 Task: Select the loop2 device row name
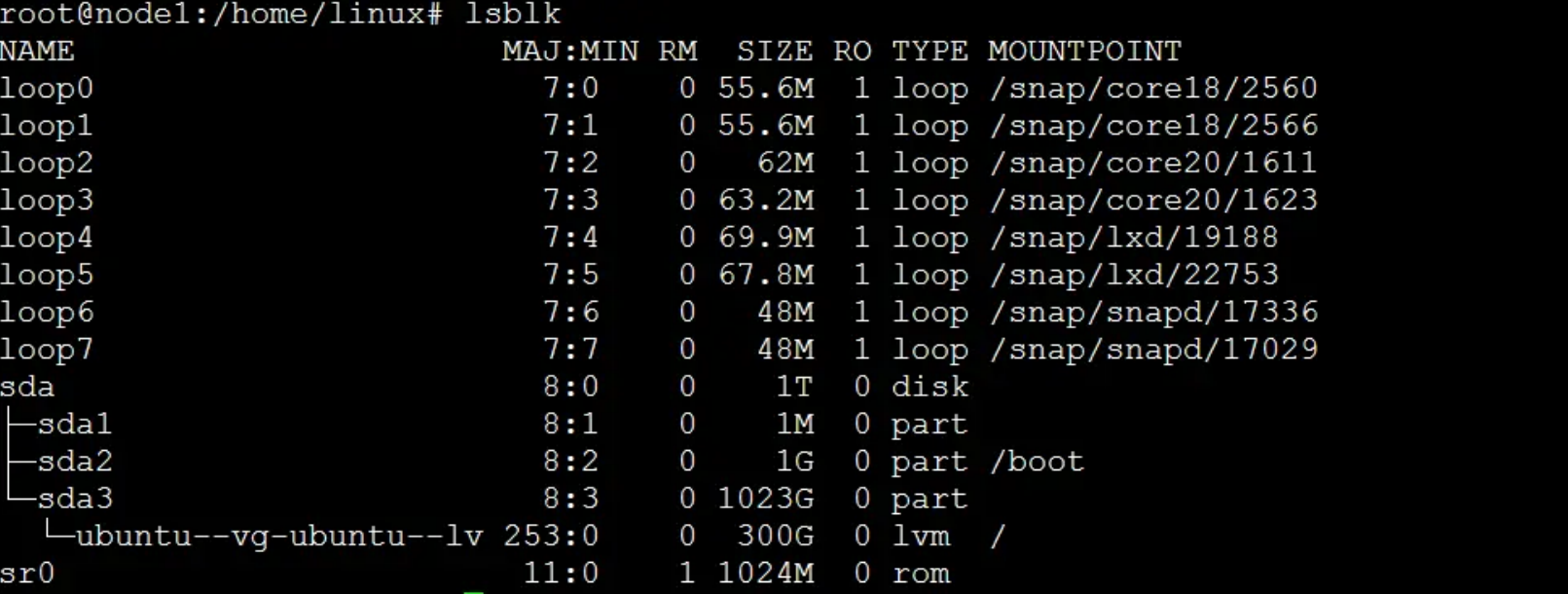coord(47,163)
